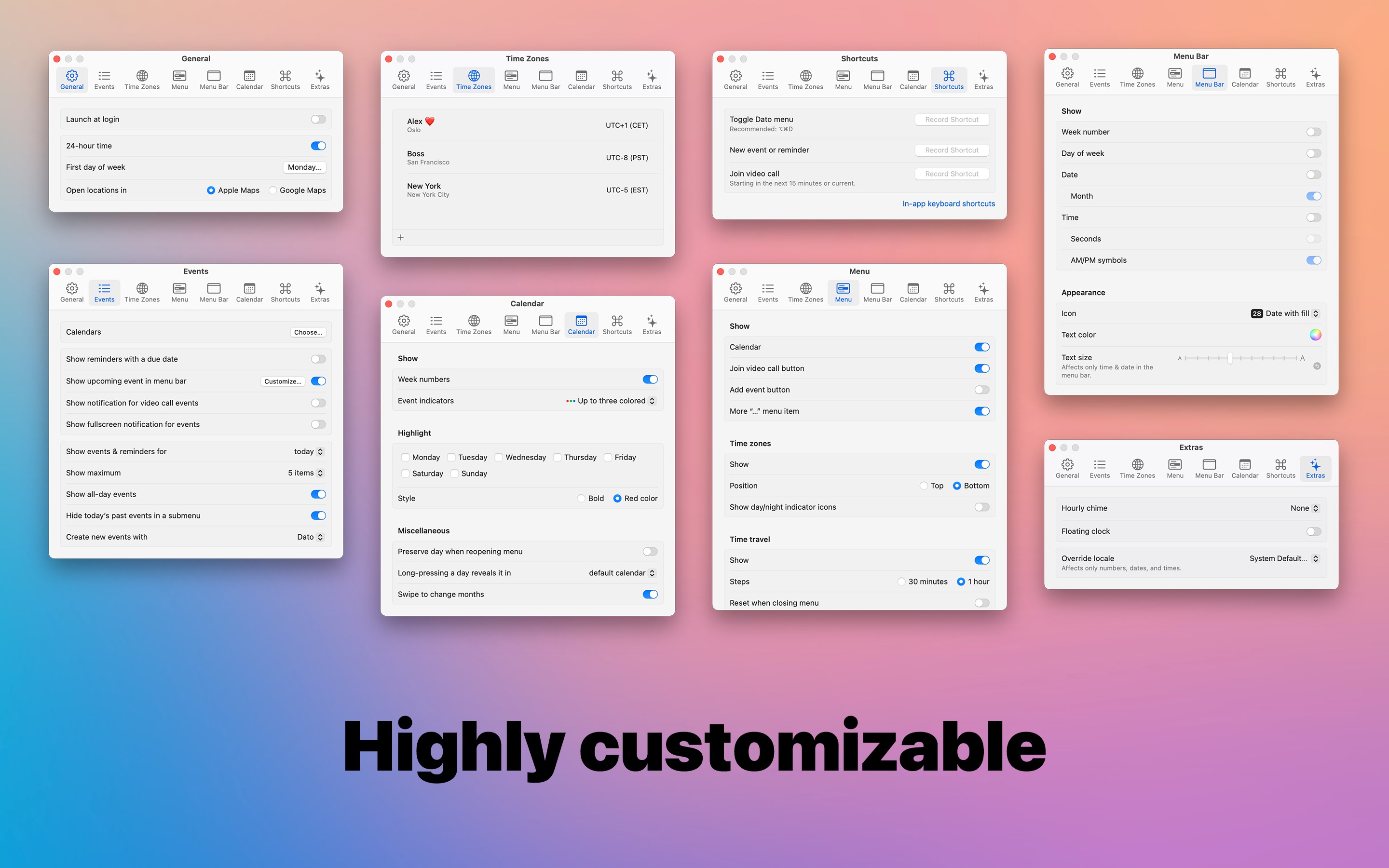
Task: Toggle Show day/night indicator icons
Action: (x=981, y=506)
